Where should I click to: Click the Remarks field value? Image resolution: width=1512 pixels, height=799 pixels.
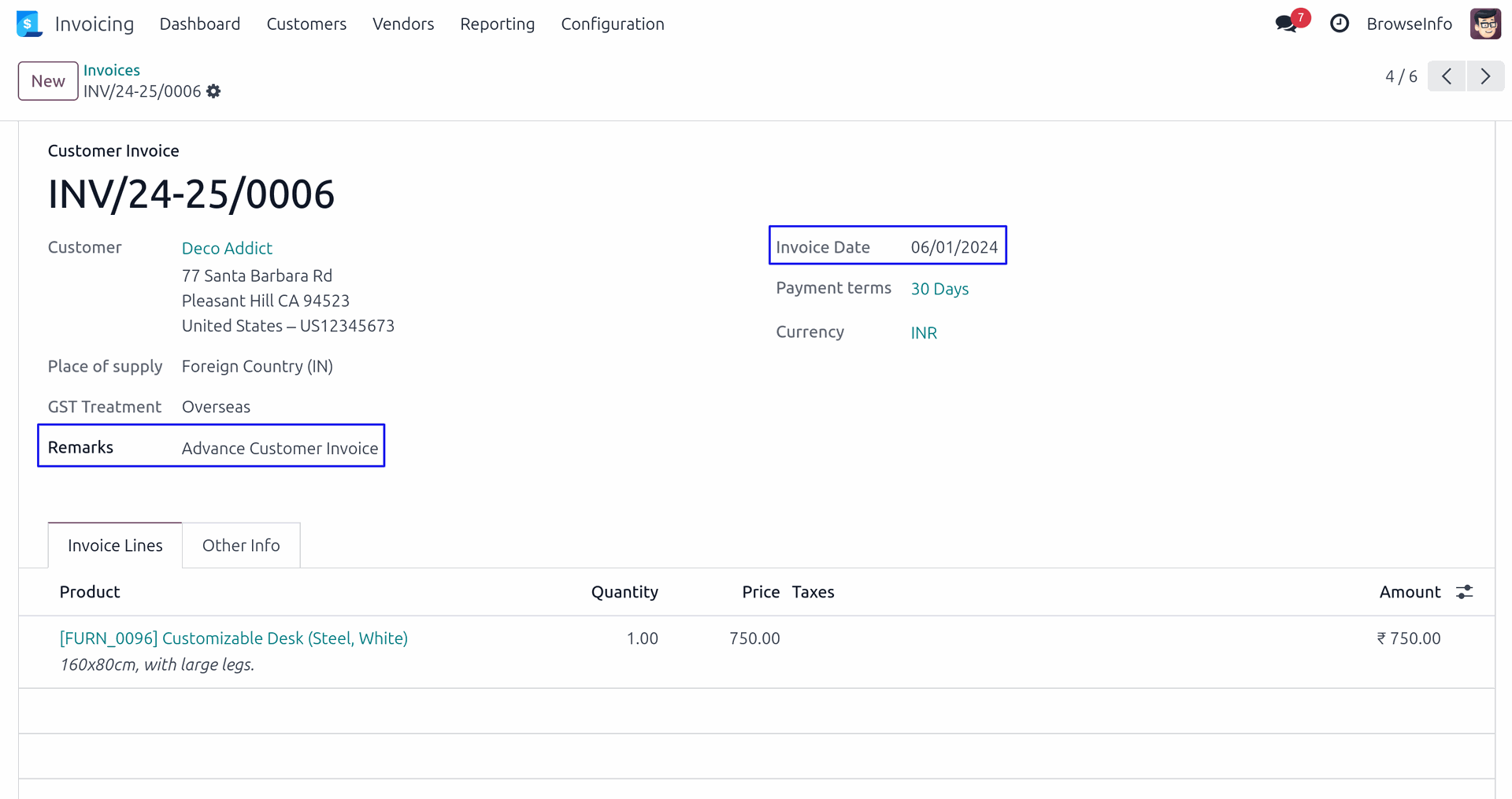(280, 448)
